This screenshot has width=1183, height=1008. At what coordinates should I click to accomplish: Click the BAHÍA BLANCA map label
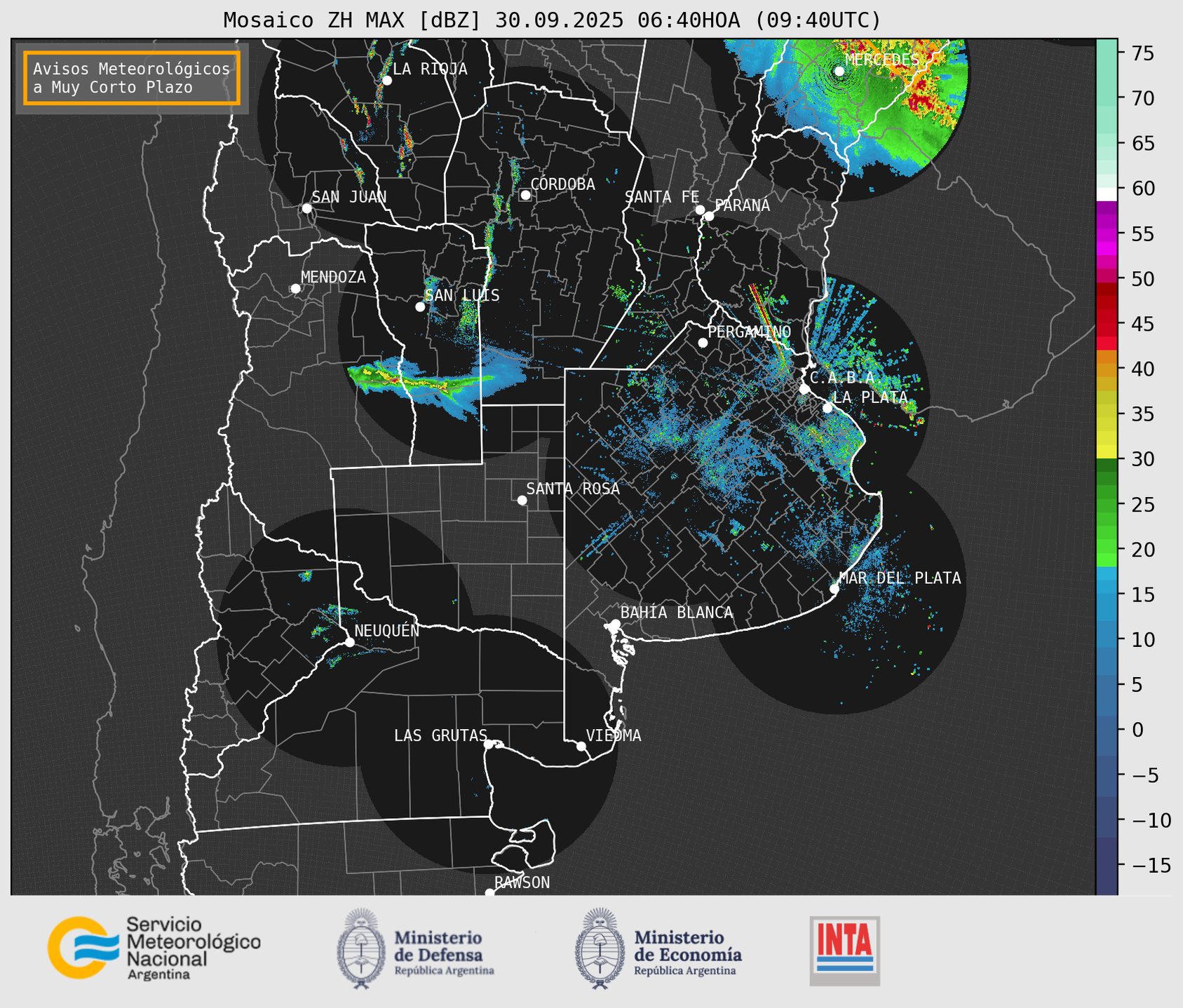pos(677,613)
